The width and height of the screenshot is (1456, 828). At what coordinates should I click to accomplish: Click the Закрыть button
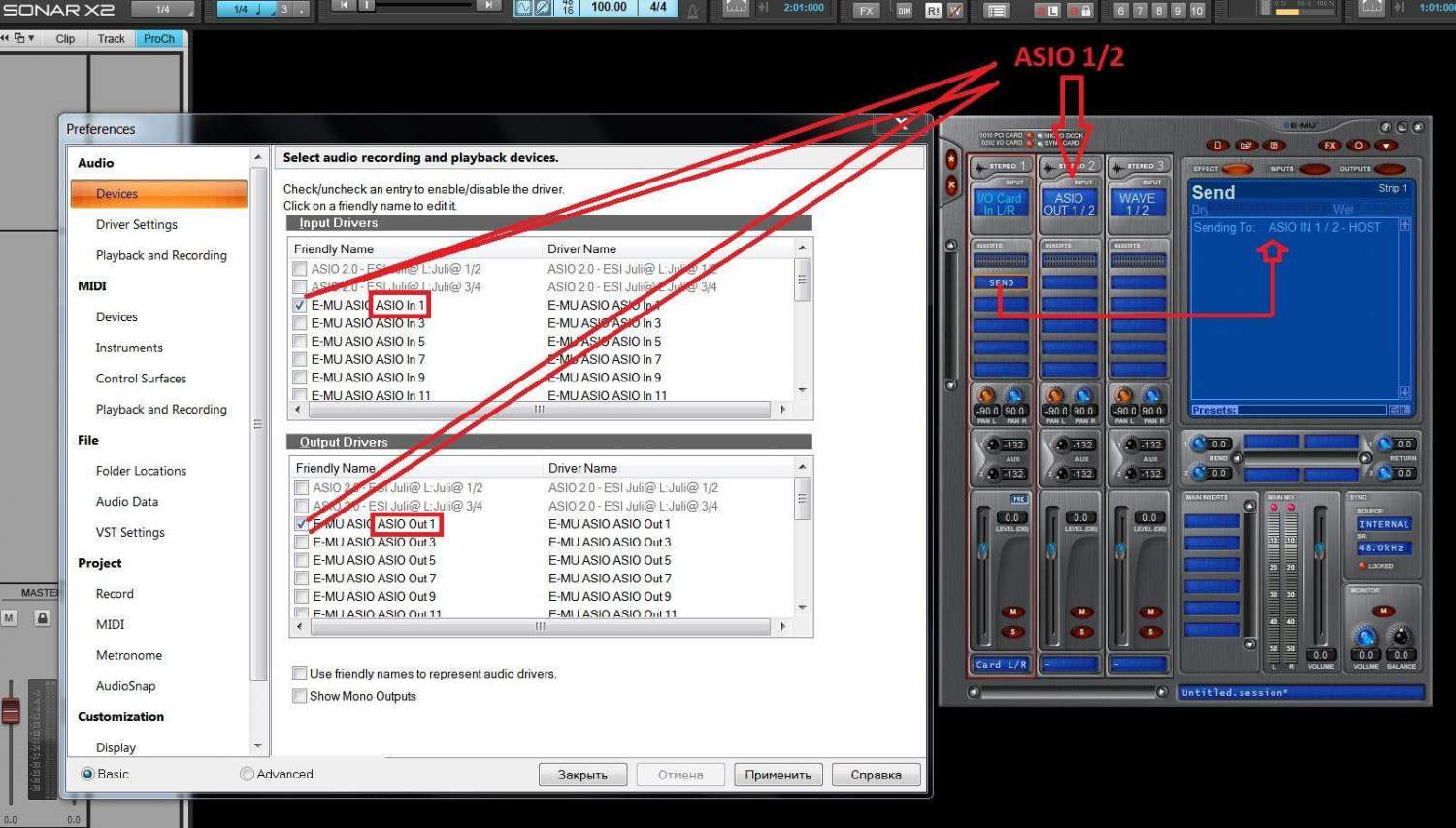coord(582,775)
